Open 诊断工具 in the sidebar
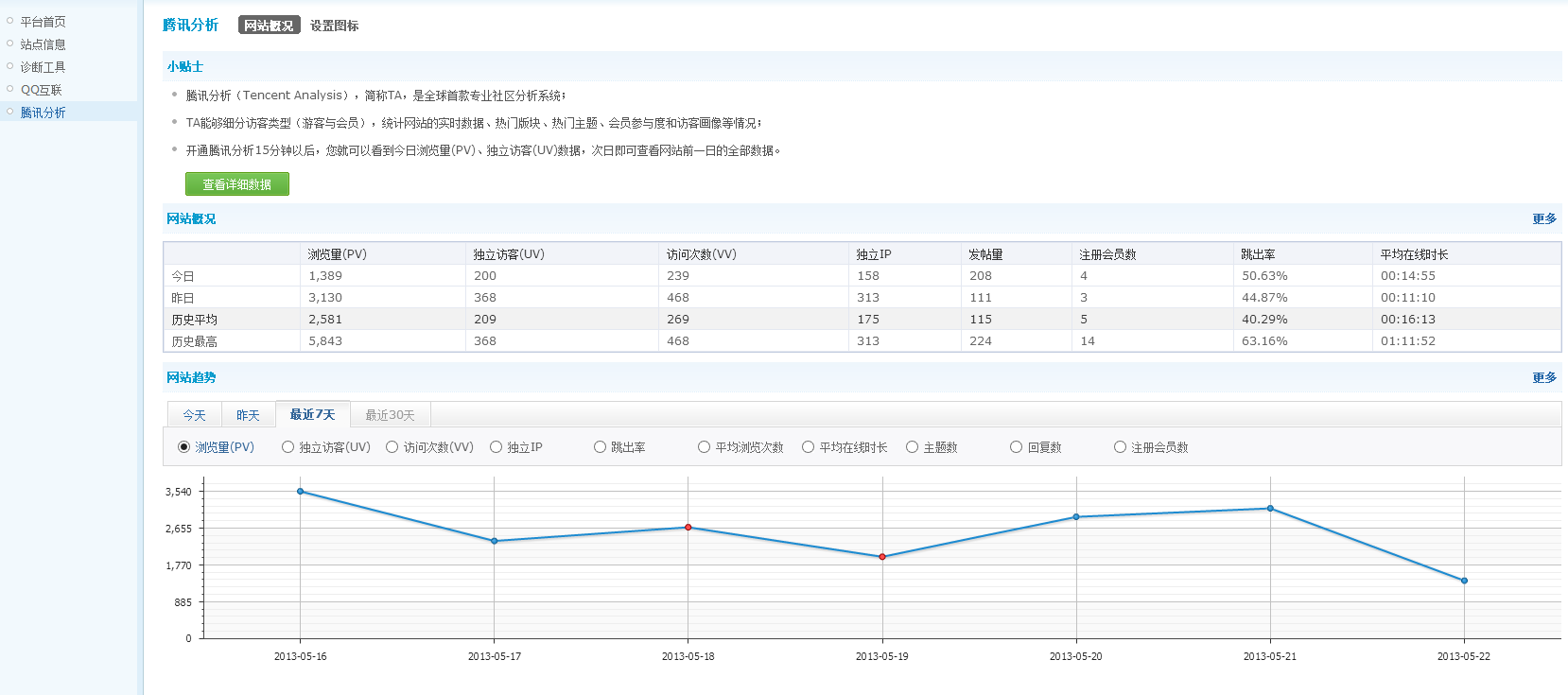The height and width of the screenshot is (695, 1568). click(43, 67)
